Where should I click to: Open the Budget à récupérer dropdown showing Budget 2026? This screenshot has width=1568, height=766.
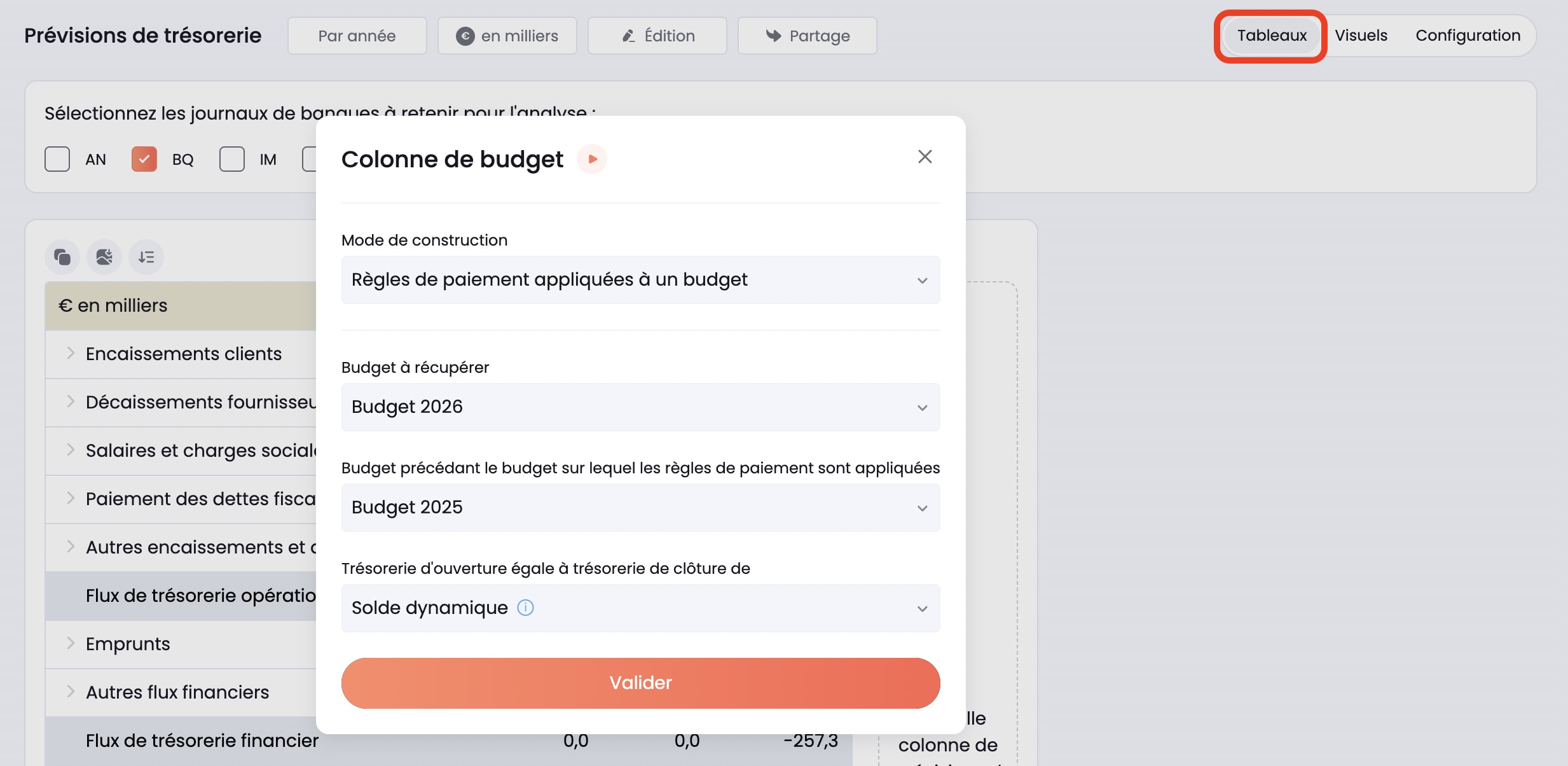[640, 407]
